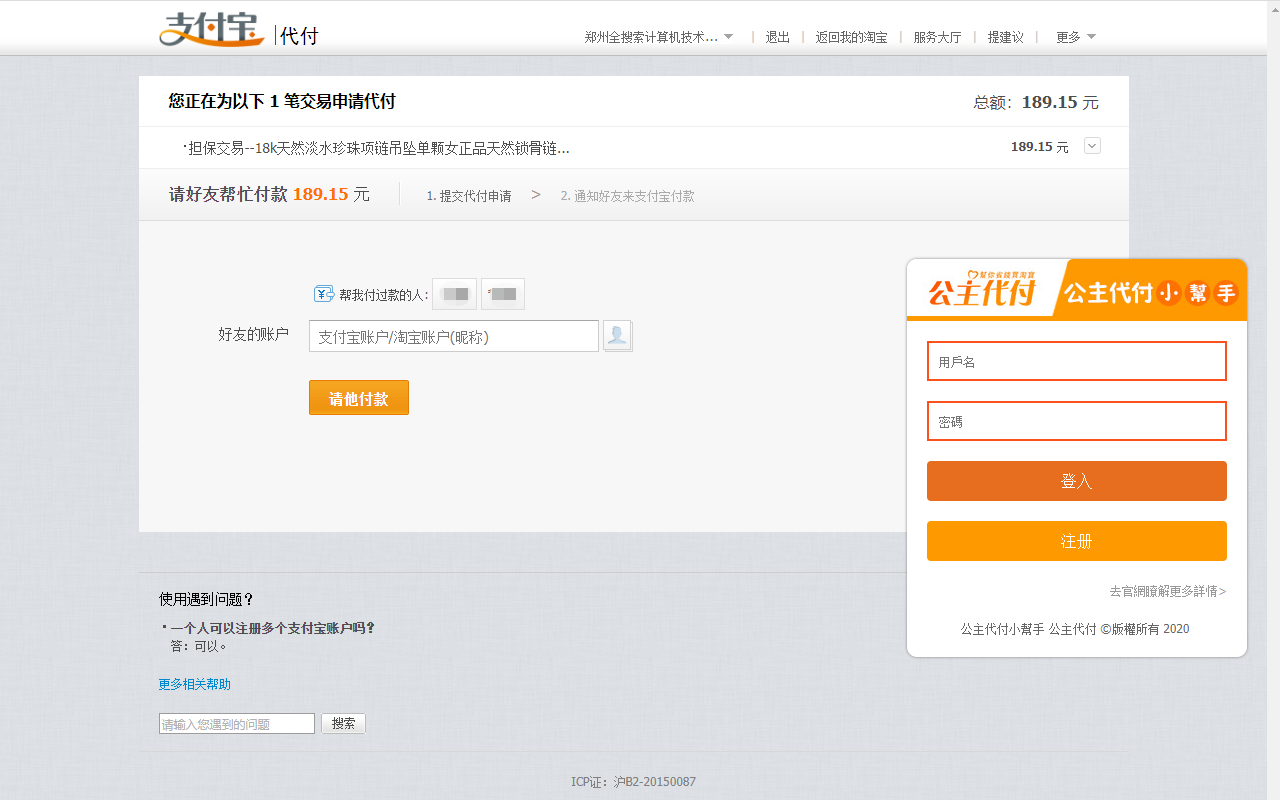This screenshot has width=1280, height=800.
Task: Focus the help question search input
Action: coord(237,723)
